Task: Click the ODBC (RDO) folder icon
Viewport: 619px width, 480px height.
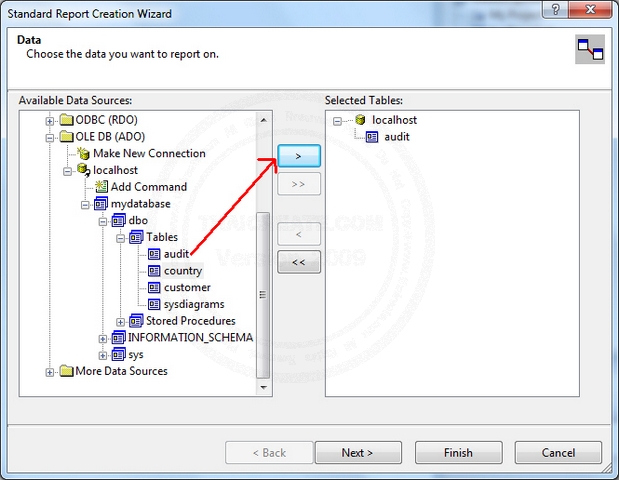Action: 67,120
